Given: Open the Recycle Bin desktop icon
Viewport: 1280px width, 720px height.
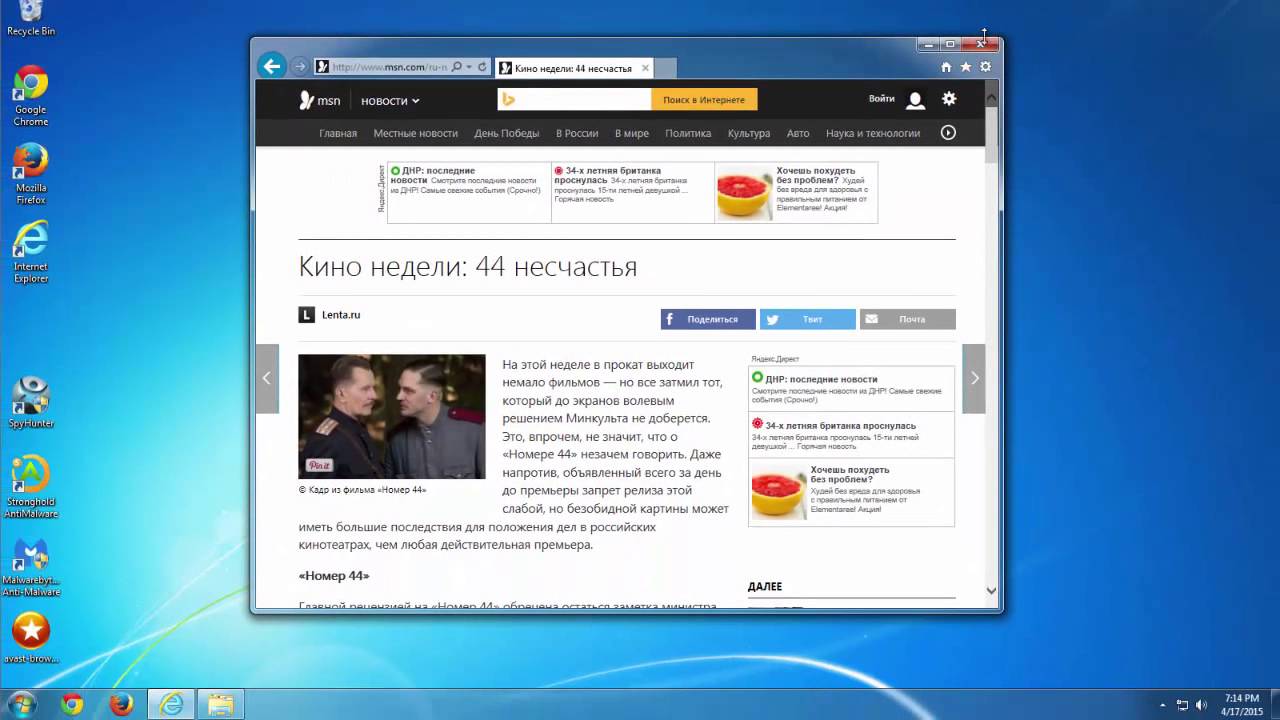Looking at the screenshot, I should tap(31, 19).
